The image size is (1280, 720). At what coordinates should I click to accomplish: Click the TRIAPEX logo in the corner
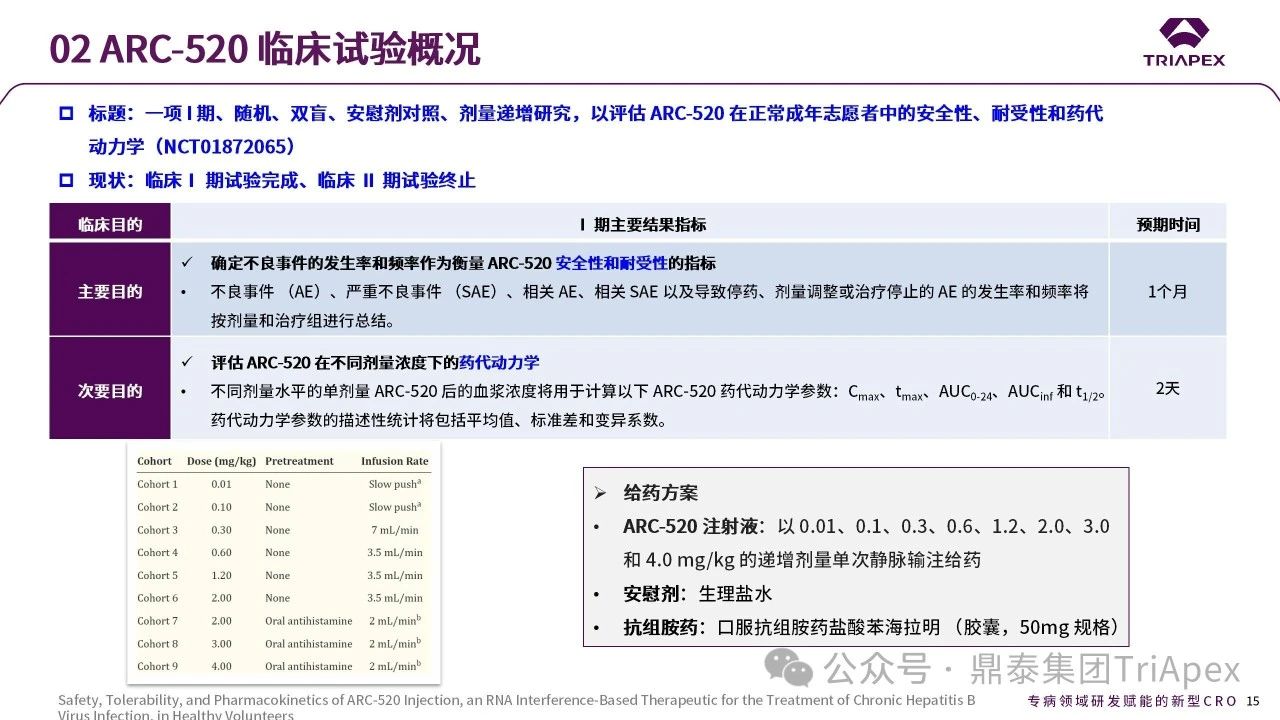1184,42
